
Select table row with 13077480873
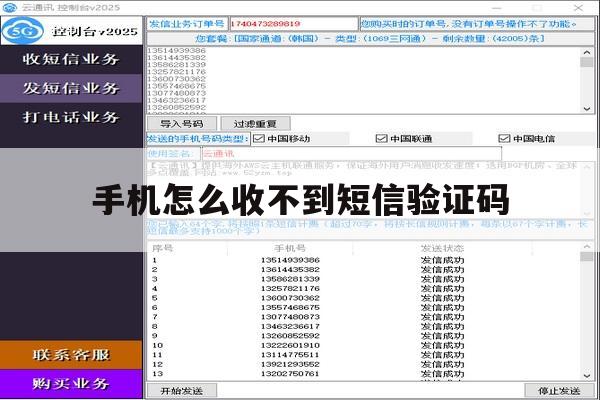point(364,317)
